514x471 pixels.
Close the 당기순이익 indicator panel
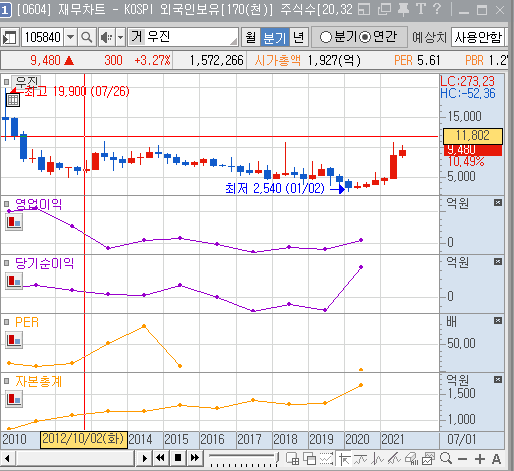point(498,262)
